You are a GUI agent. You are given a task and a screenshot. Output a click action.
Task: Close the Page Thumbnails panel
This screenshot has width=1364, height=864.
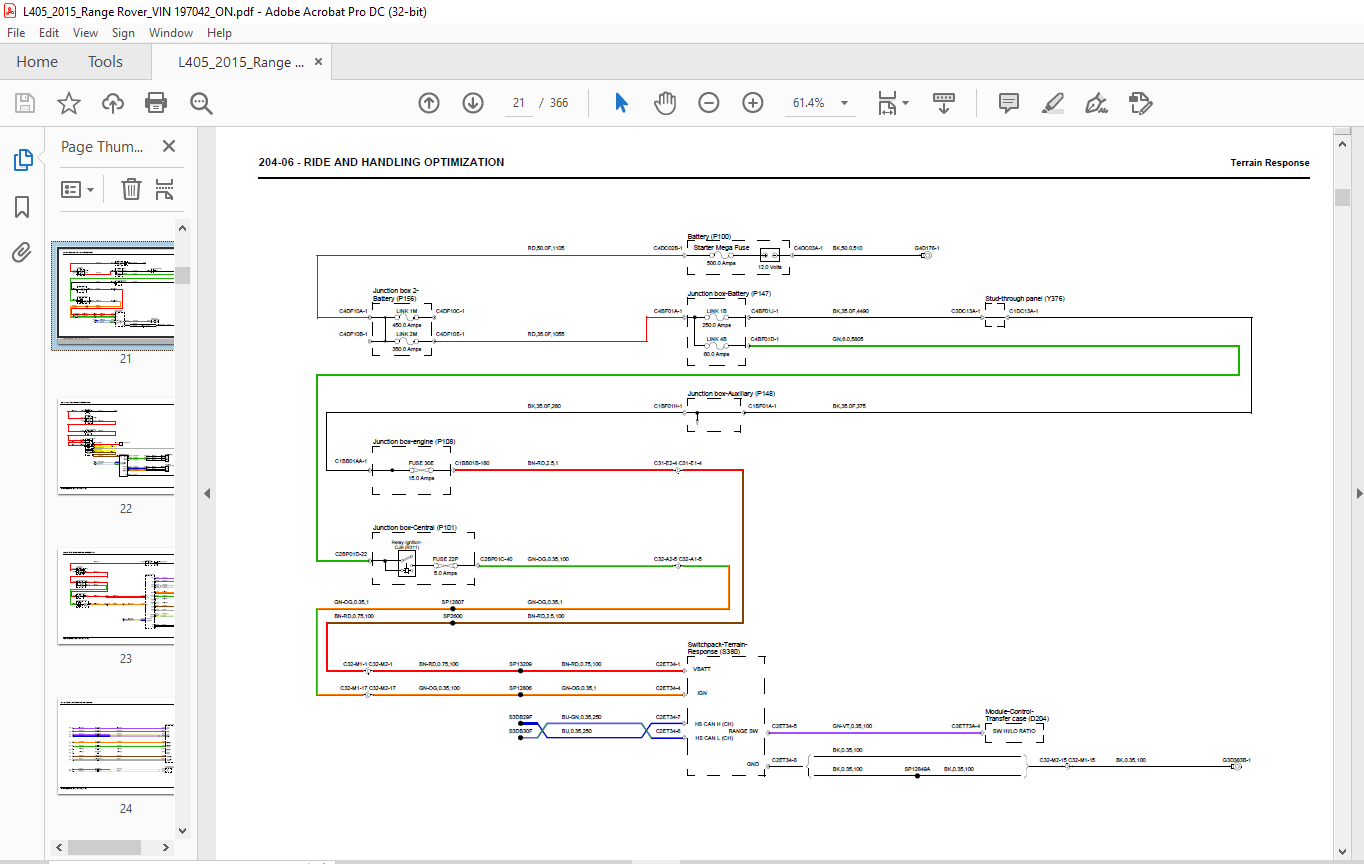point(169,147)
